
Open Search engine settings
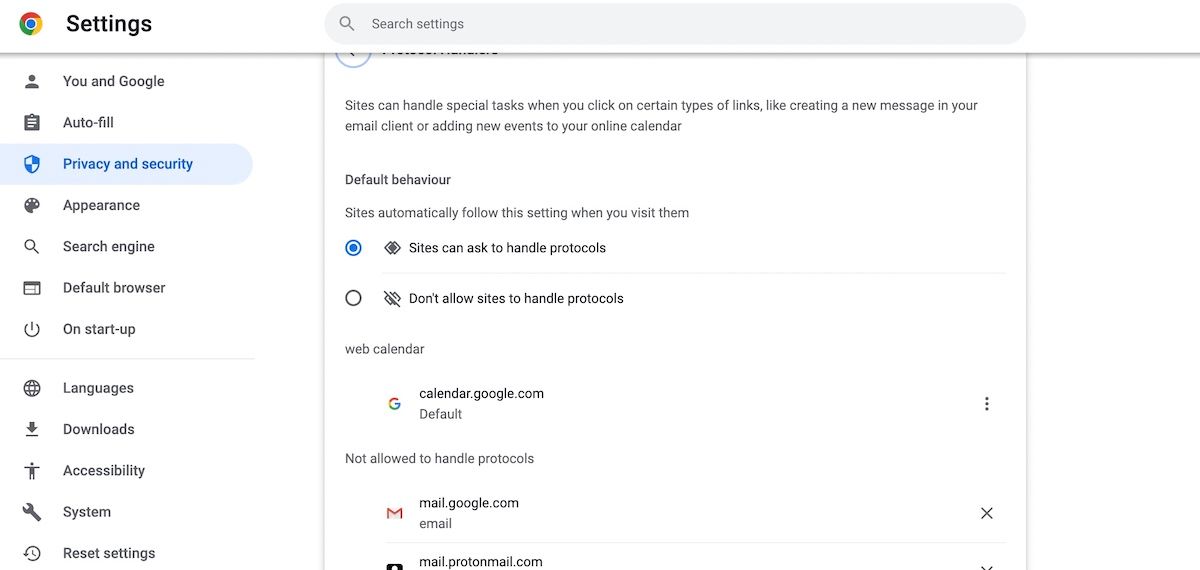point(108,247)
